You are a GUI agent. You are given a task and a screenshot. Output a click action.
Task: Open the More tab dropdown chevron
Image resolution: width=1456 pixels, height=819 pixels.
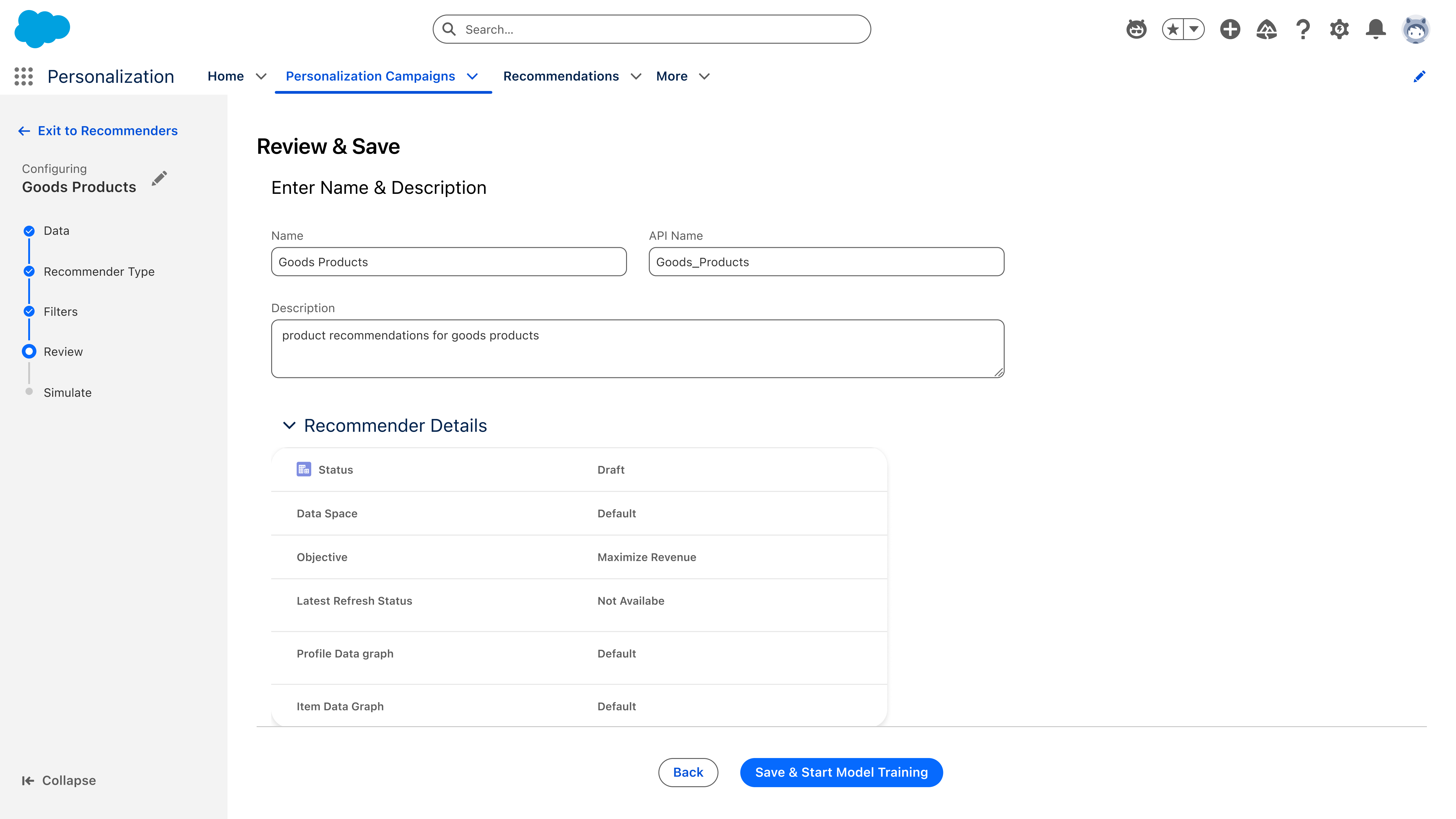coord(704,76)
